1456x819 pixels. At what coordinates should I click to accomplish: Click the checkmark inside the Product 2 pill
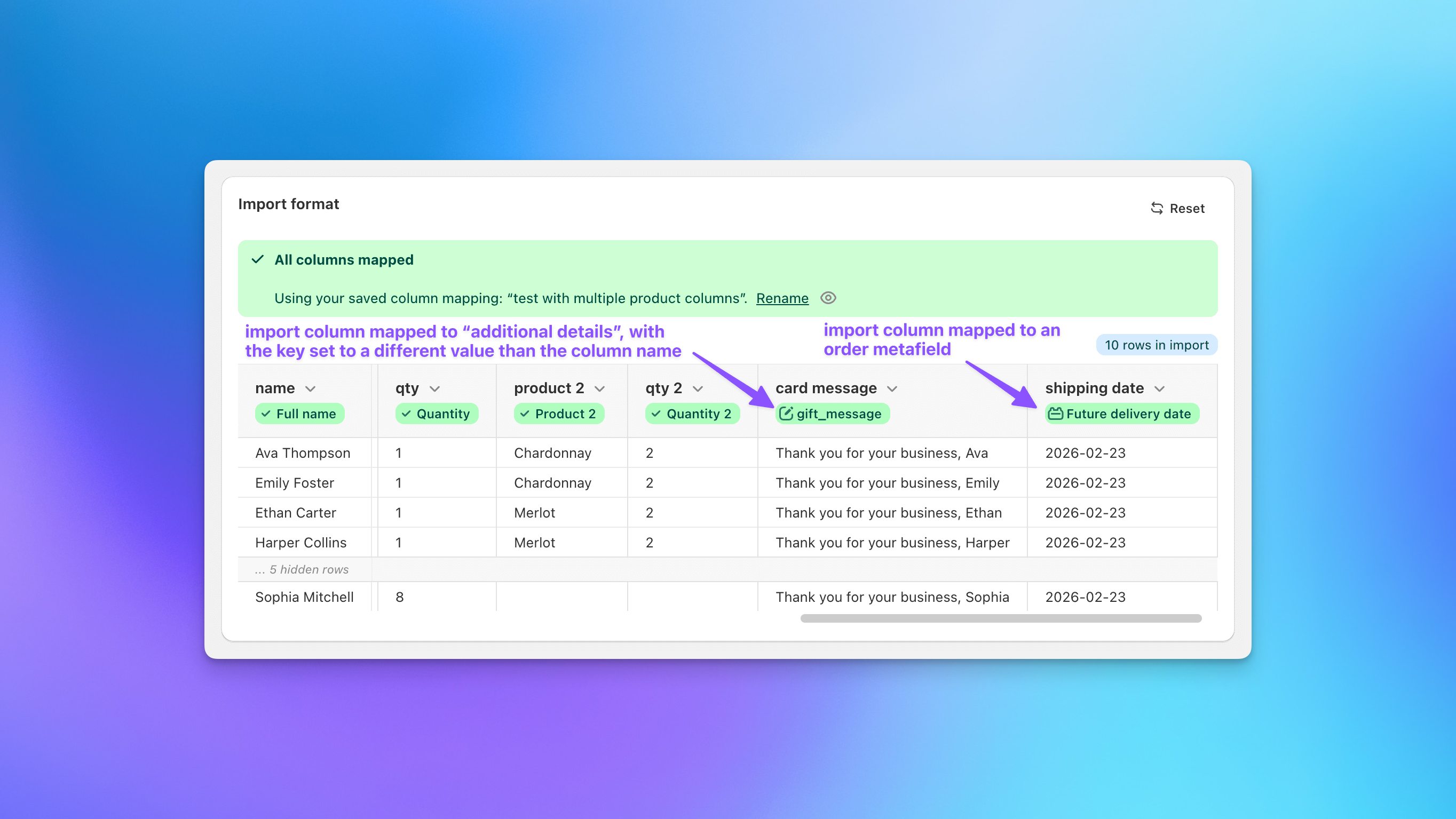pos(526,413)
